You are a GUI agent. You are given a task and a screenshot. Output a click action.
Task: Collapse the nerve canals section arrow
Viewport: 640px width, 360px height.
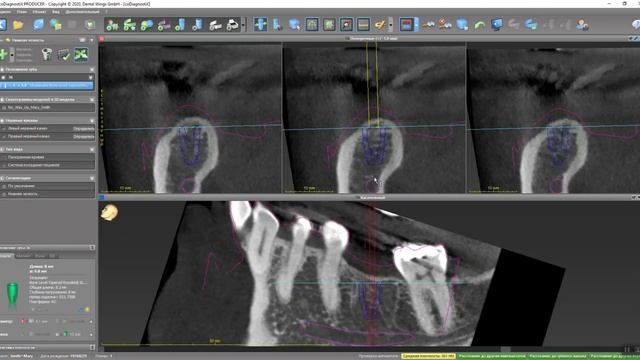tap(92, 121)
